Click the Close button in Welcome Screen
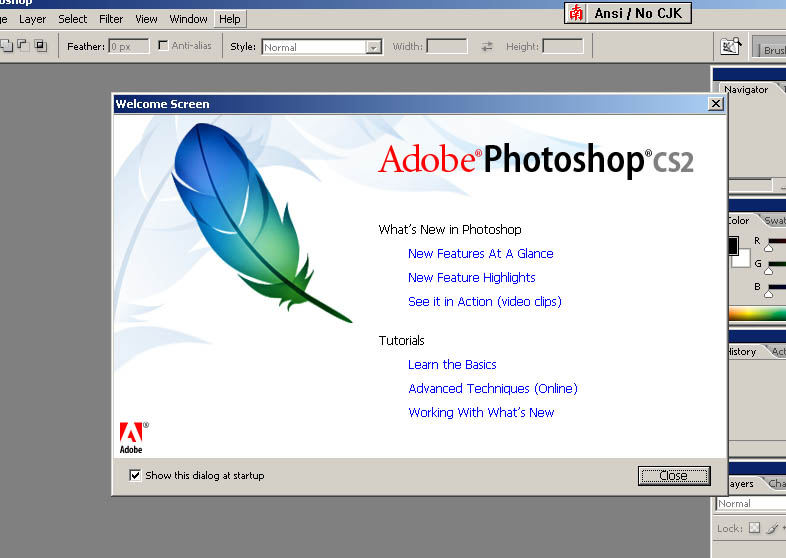 point(674,475)
